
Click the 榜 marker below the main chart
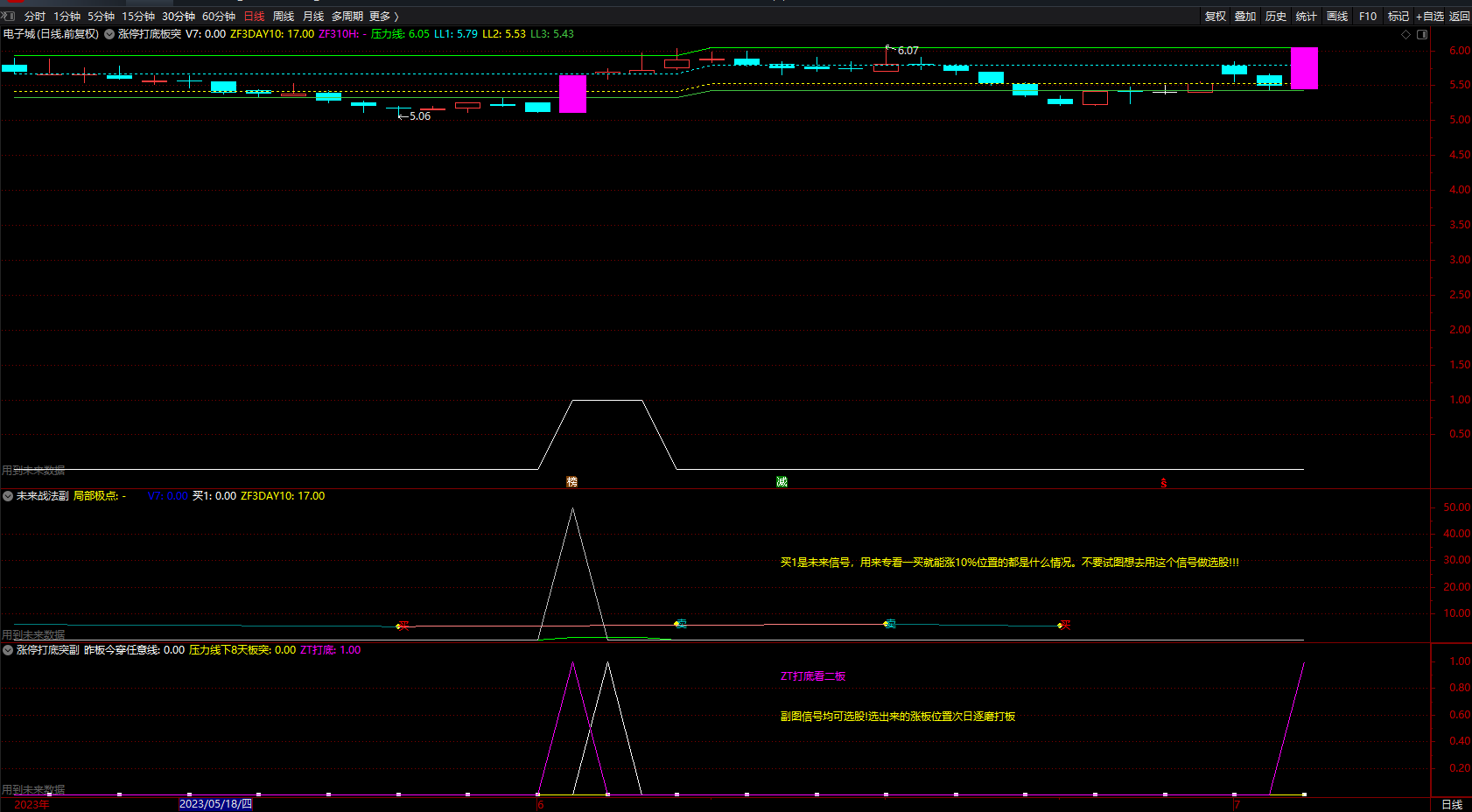pos(572,482)
